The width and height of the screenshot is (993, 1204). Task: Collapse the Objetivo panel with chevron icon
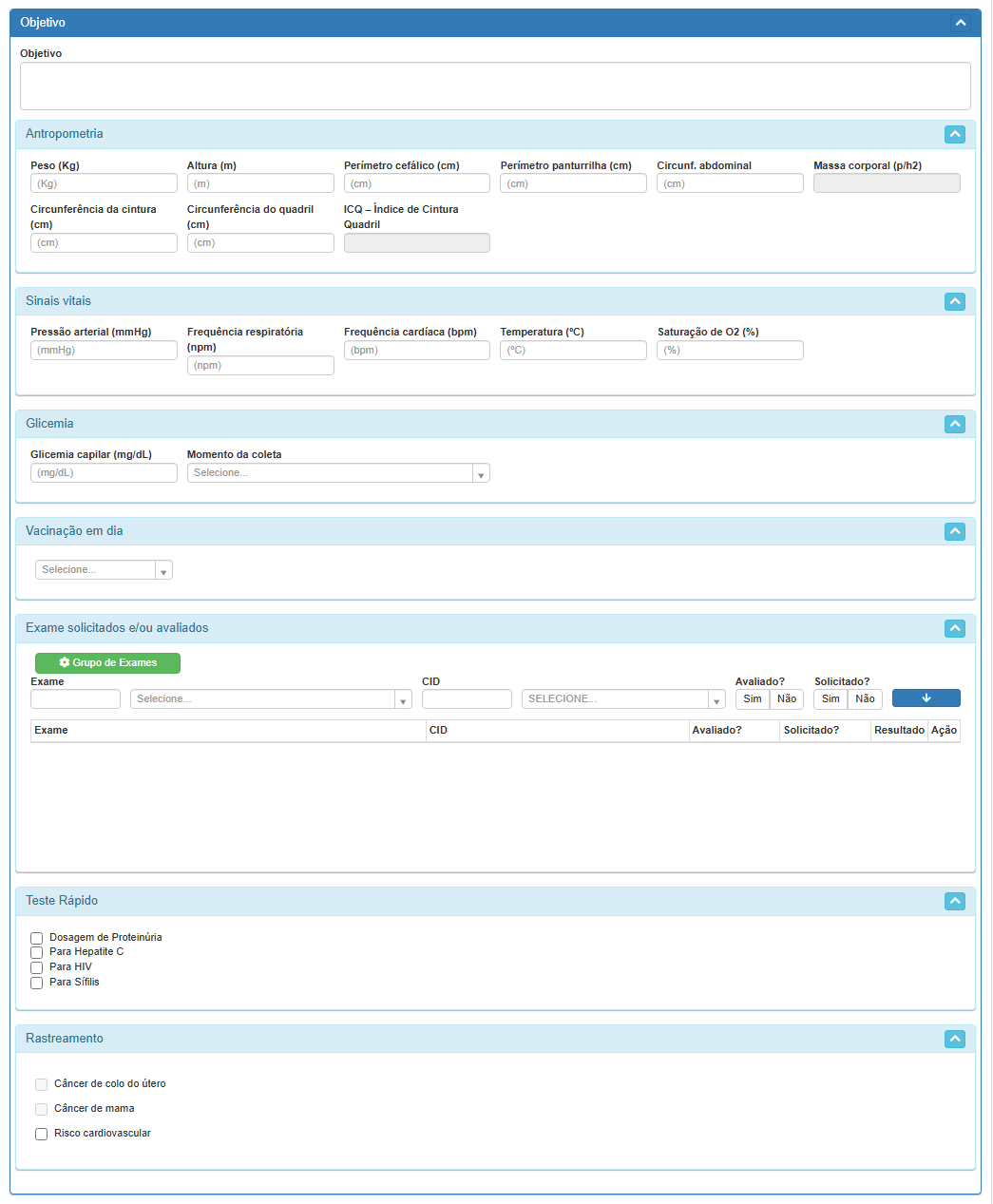960,23
